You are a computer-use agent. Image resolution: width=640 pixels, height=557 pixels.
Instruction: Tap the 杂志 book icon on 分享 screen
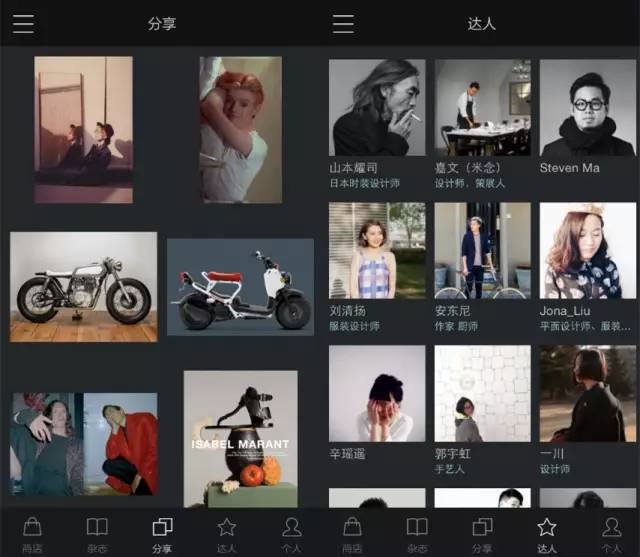click(97, 532)
